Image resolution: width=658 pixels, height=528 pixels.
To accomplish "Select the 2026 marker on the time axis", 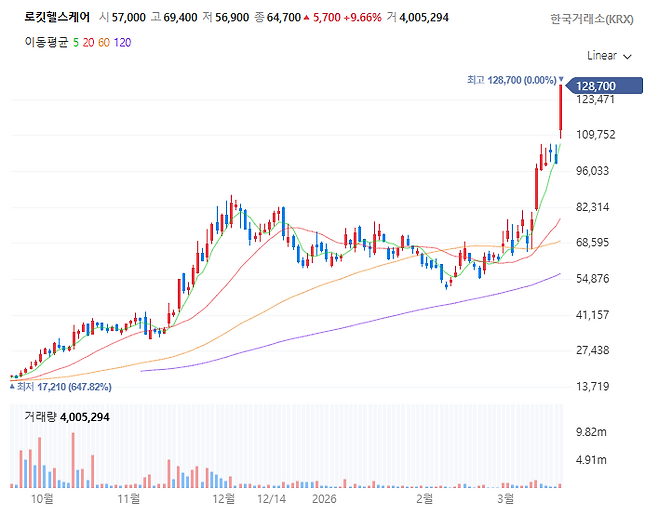I will (x=323, y=497).
